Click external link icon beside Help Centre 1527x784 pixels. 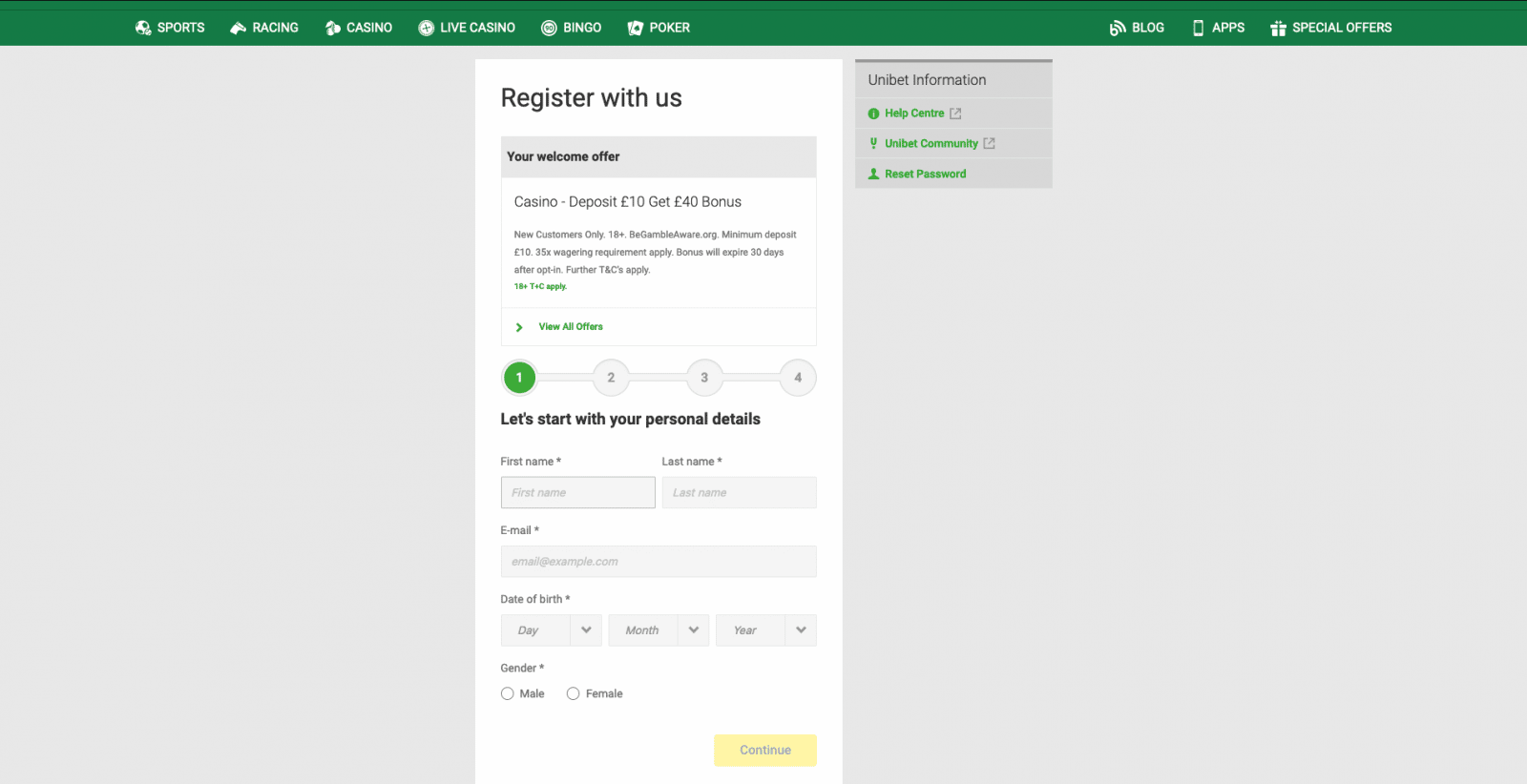click(955, 113)
